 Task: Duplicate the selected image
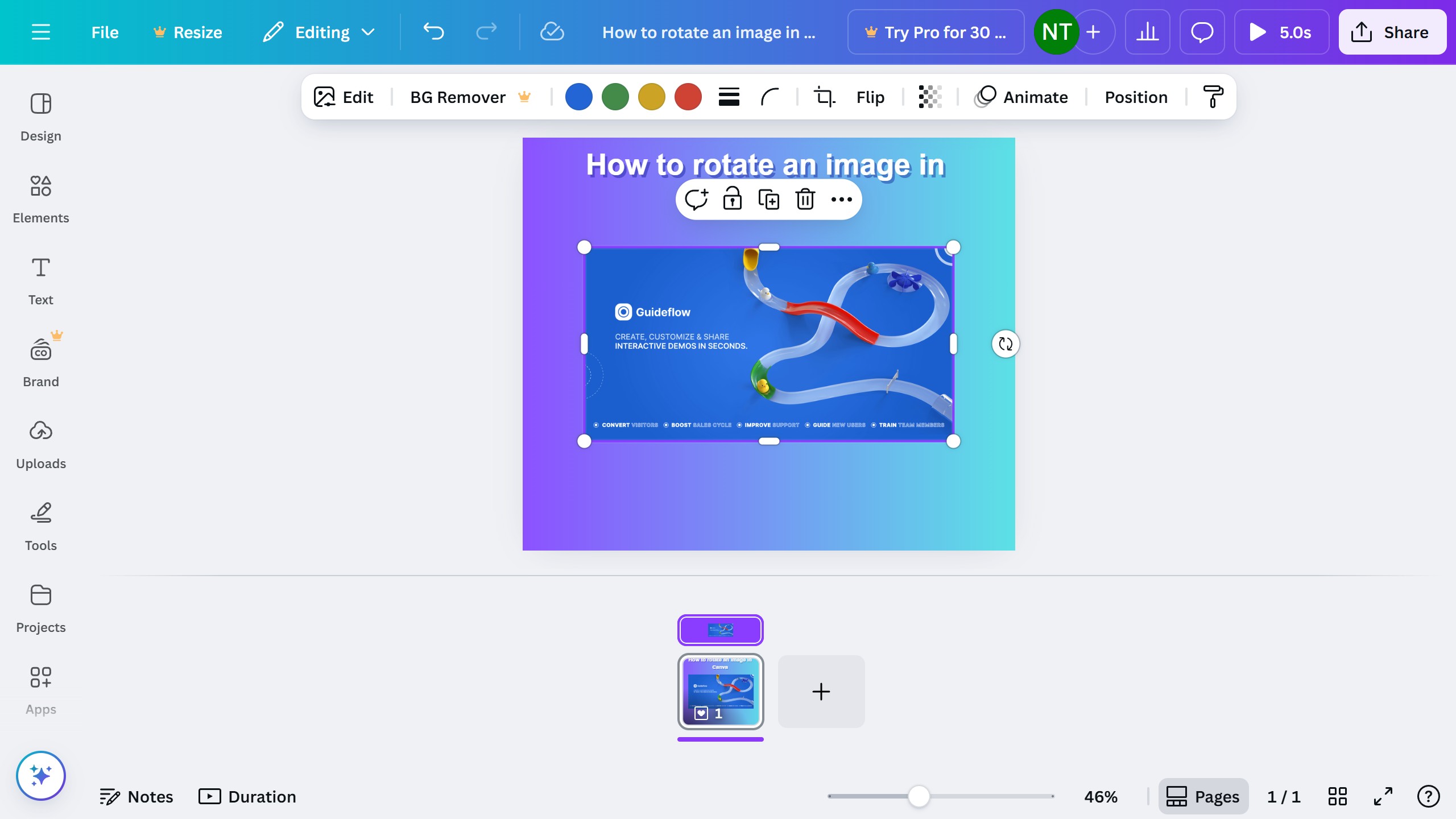pos(768,200)
